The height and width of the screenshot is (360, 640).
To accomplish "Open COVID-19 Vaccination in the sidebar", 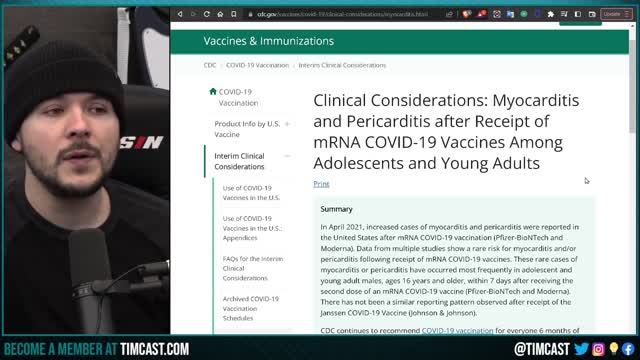I will pos(238,97).
